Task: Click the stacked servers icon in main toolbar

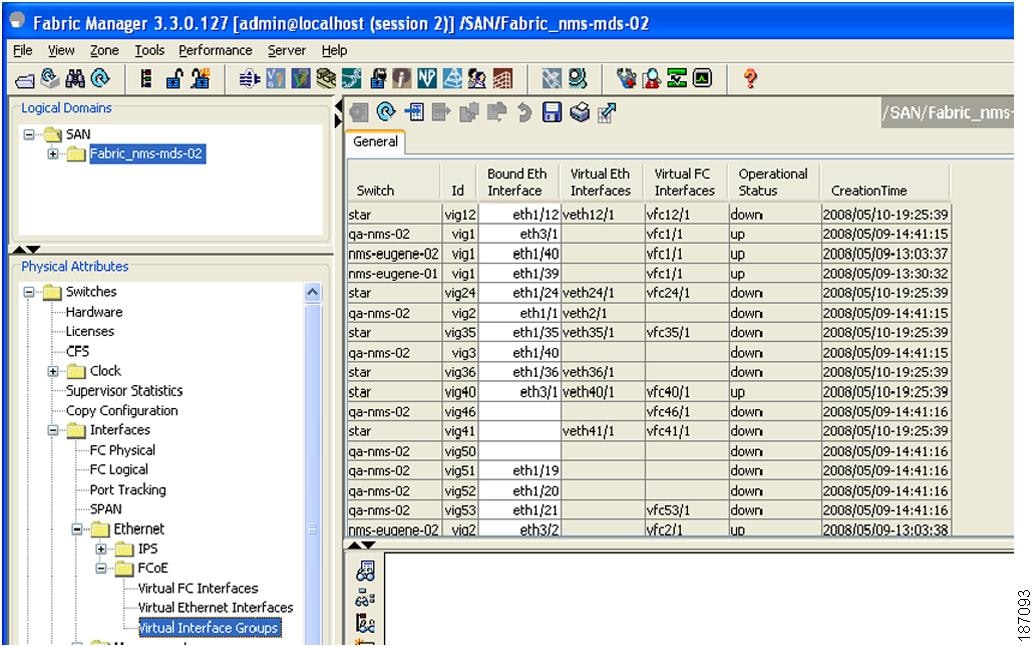Action: pos(325,78)
